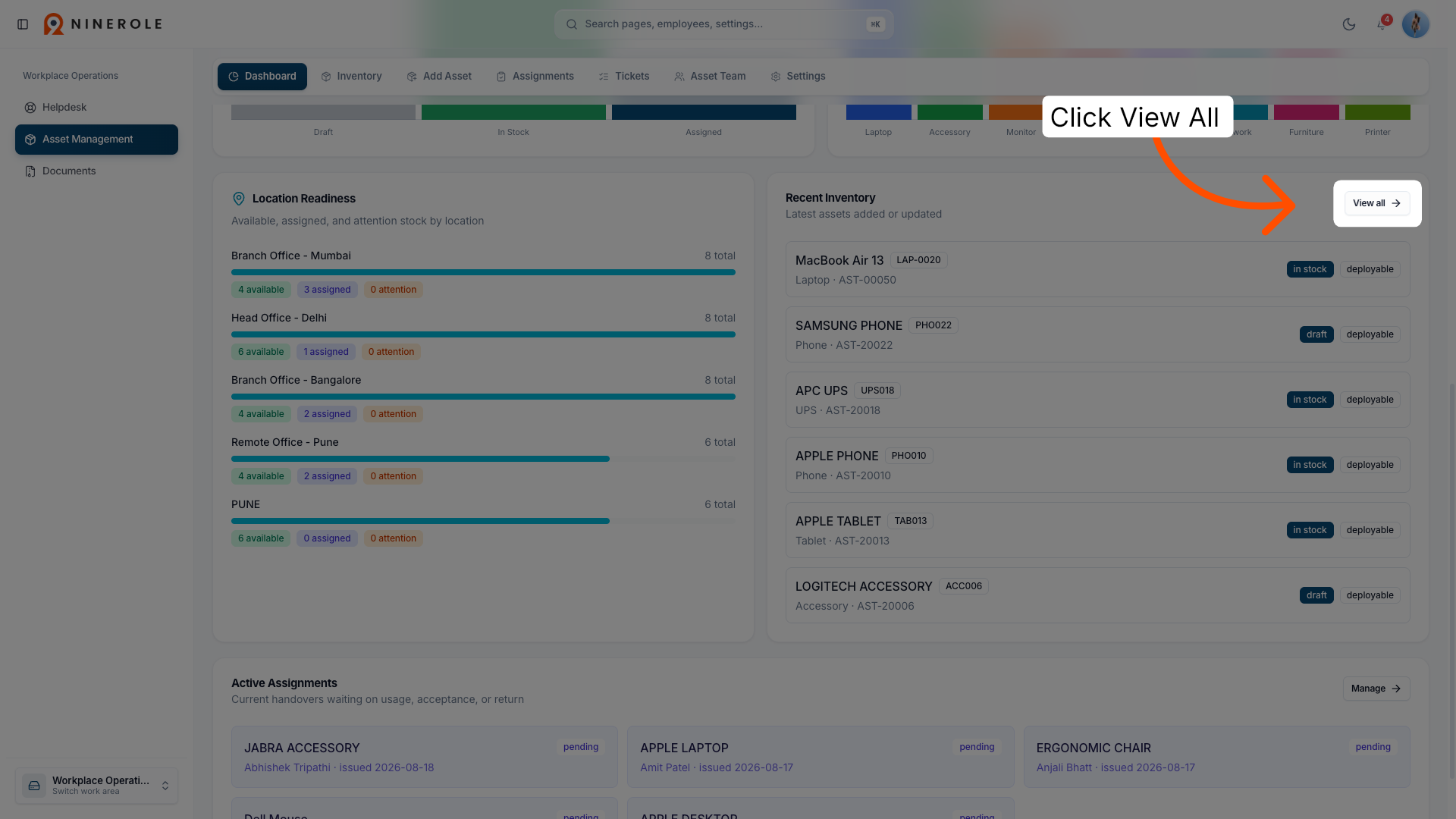Image resolution: width=1456 pixels, height=819 pixels.
Task: Open user profile avatar
Action: (1415, 24)
